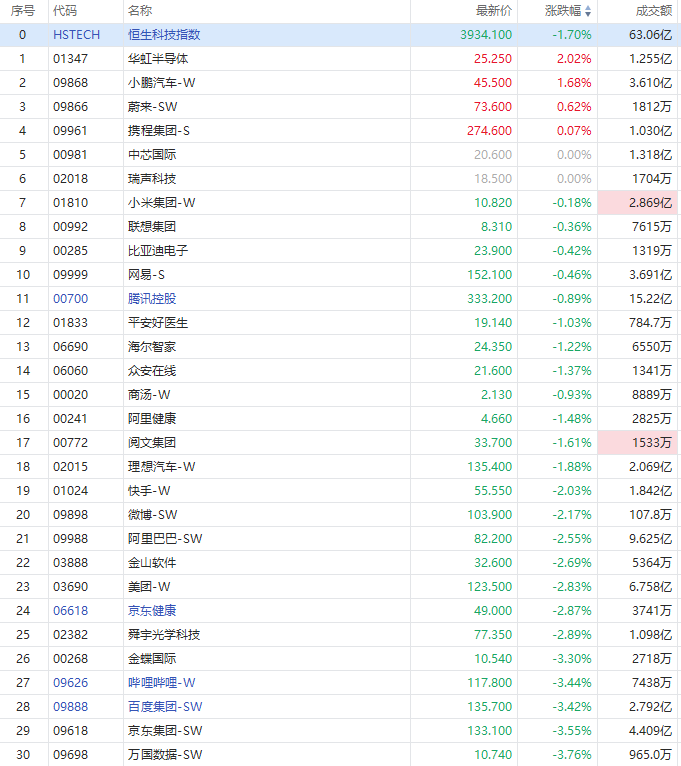Select the 美团-W stock name
This screenshot has width=681, height=766.
(x=149, y=586)
